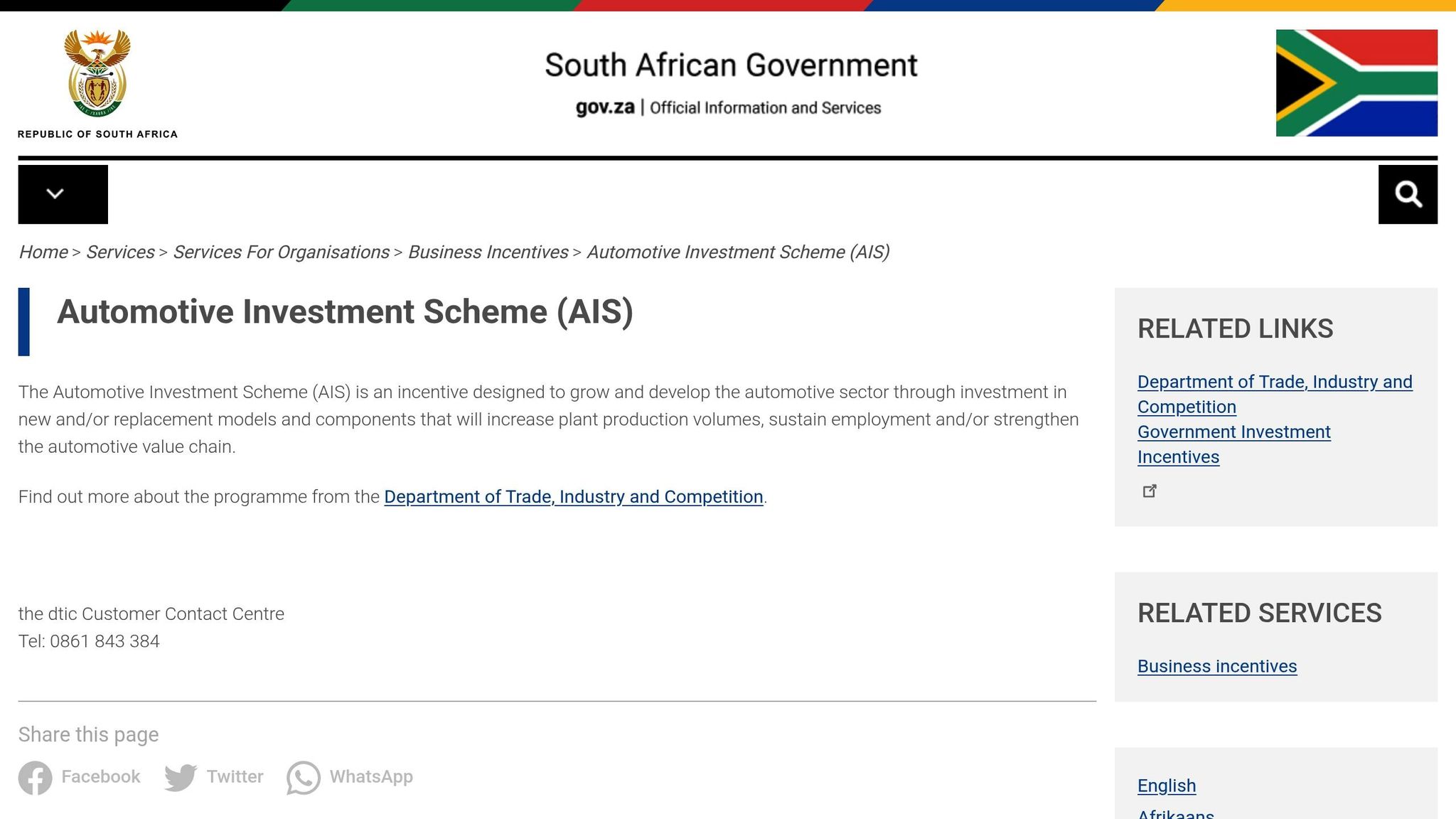Open Government Investment Incentives link
1456x819 pixels.
pos(1234,444)
